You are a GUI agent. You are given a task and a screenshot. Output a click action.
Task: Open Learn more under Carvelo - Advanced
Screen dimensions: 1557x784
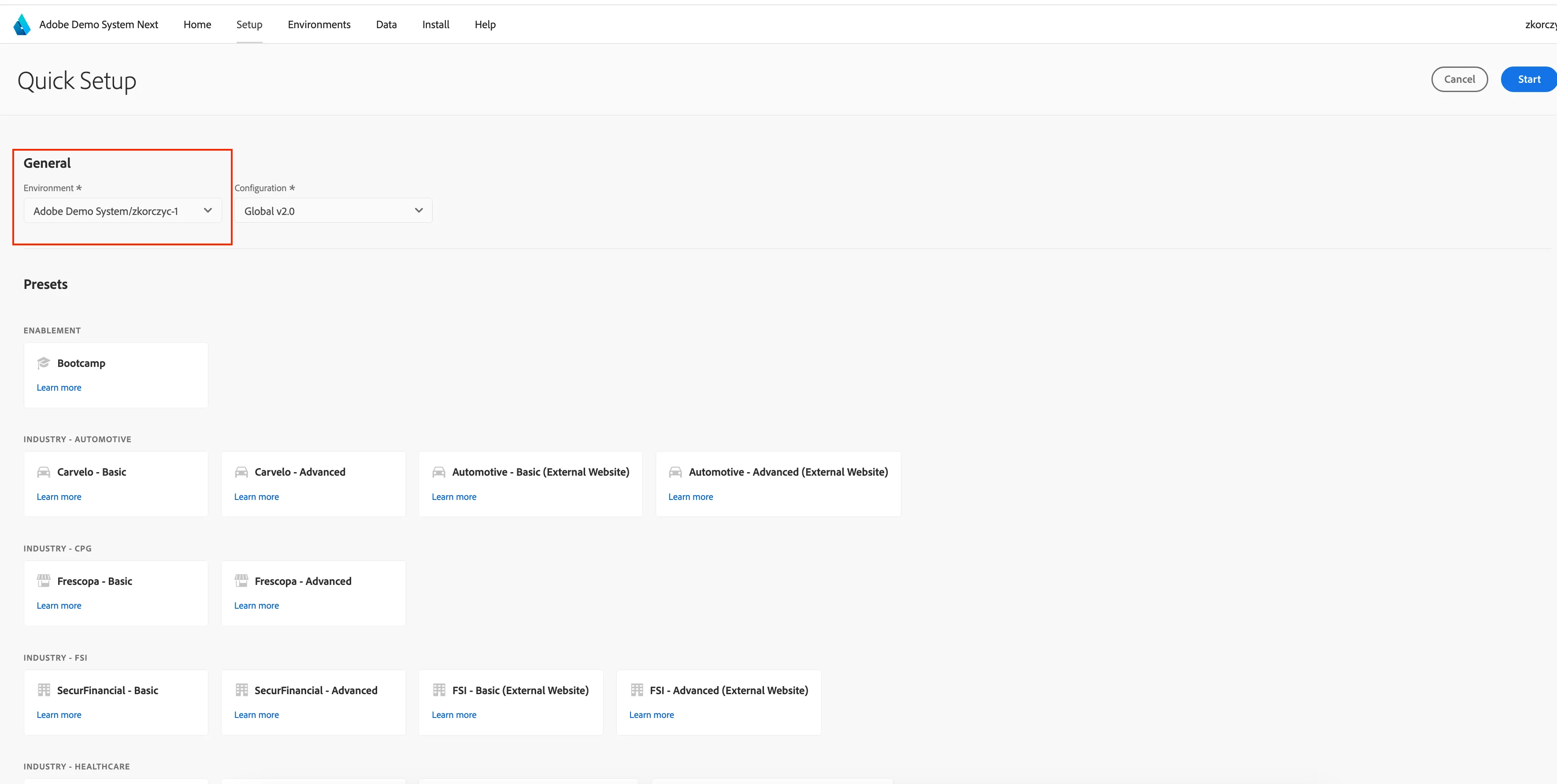(x=256, y=497)
